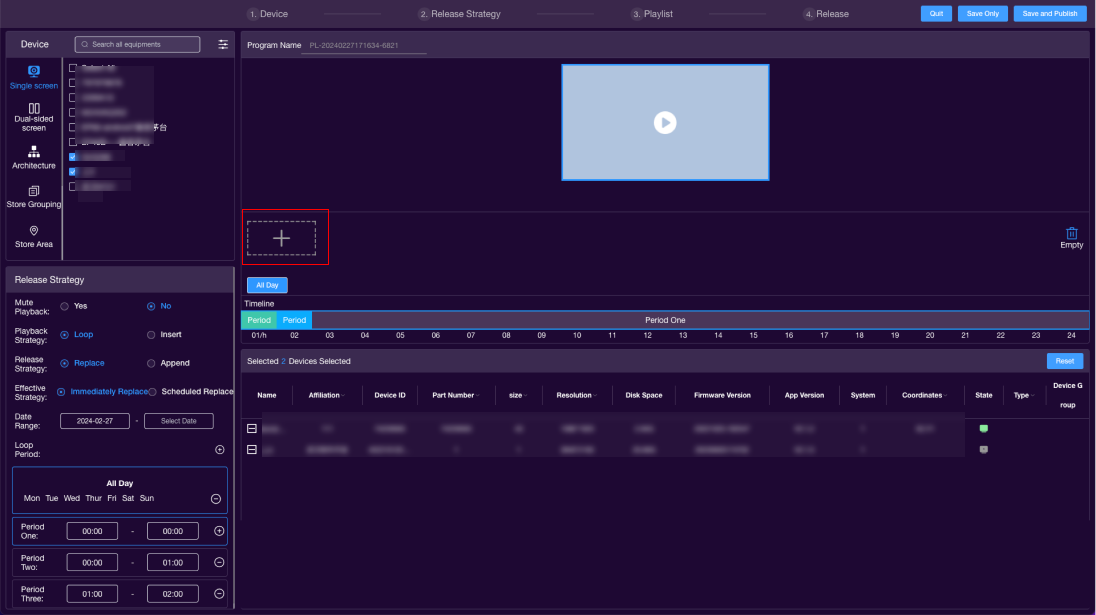Open the start date picker 2024-02-27

coord(95,421)
